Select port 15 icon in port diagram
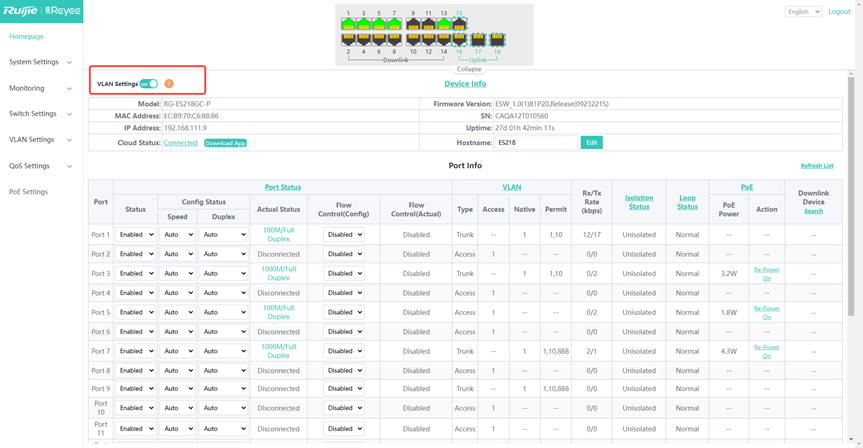 pos(459,24)
